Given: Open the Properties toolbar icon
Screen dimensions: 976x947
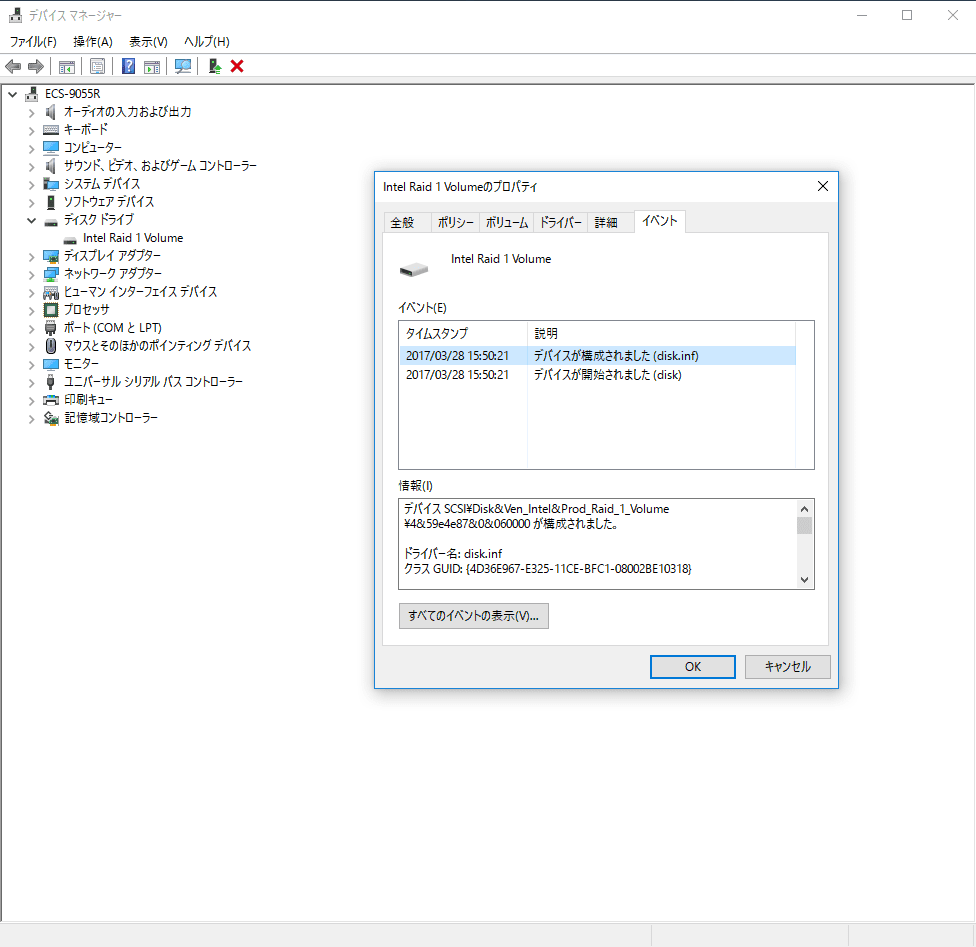Looking at the screenshot, I should pyautogui.click(x=97, y=66).
